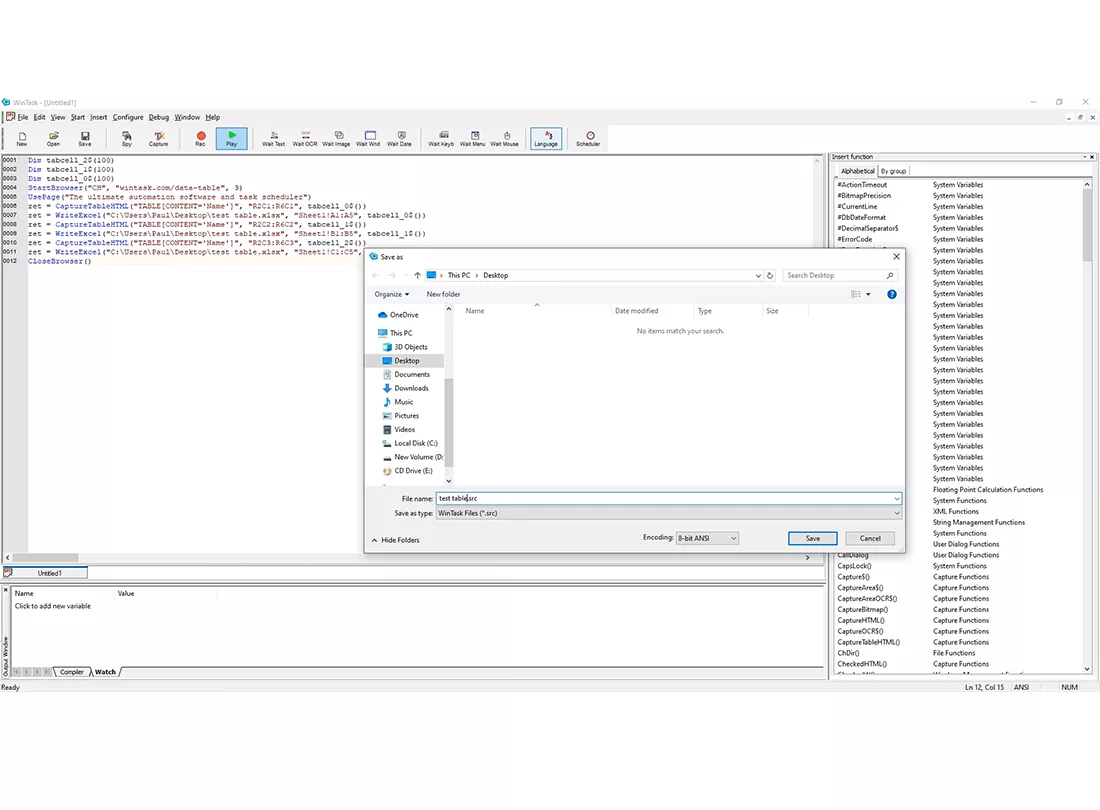Switch to the Alphabetical tab
The height and width of the screenshot is (810, 1100).
(857, 171)
